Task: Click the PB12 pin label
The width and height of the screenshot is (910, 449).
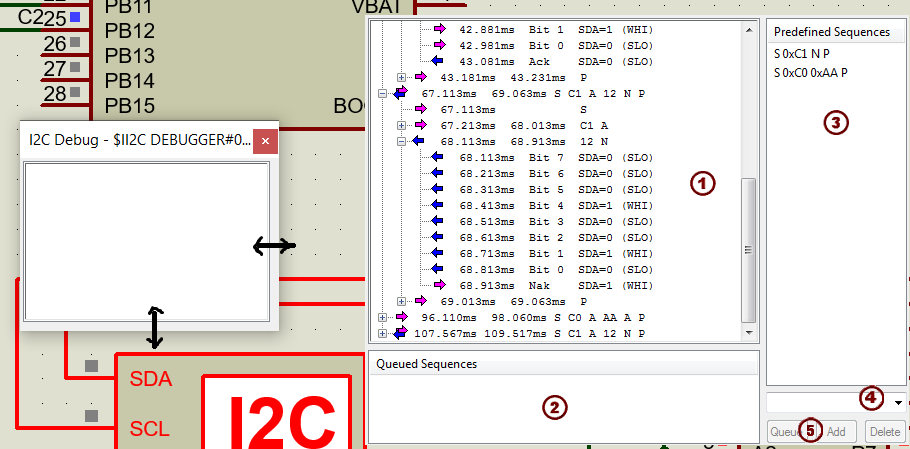Action: tap(130, 30)
